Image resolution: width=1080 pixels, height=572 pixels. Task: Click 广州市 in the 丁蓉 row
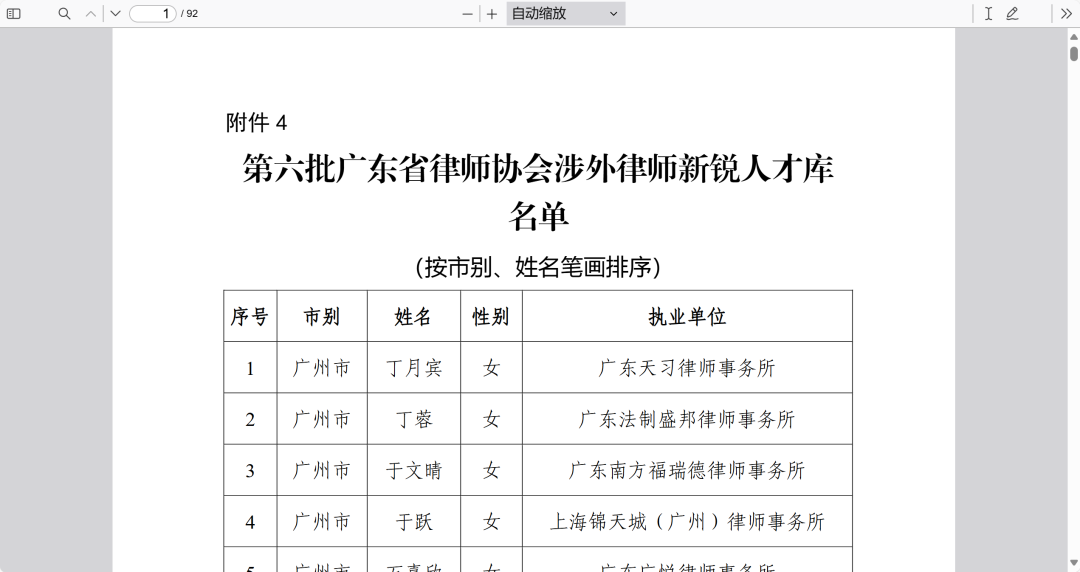pos(322,419)
